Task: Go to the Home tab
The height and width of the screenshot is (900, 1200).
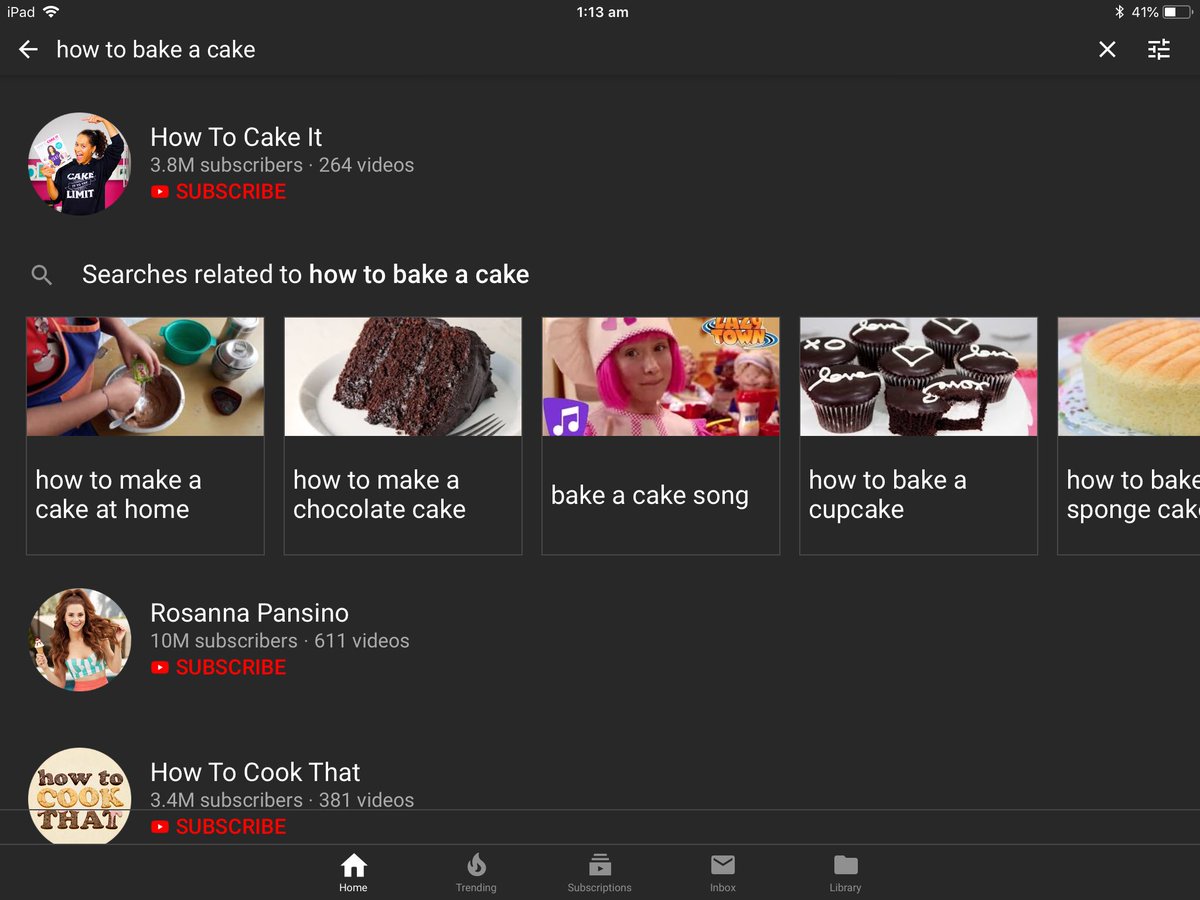Action: coord(353,873)
